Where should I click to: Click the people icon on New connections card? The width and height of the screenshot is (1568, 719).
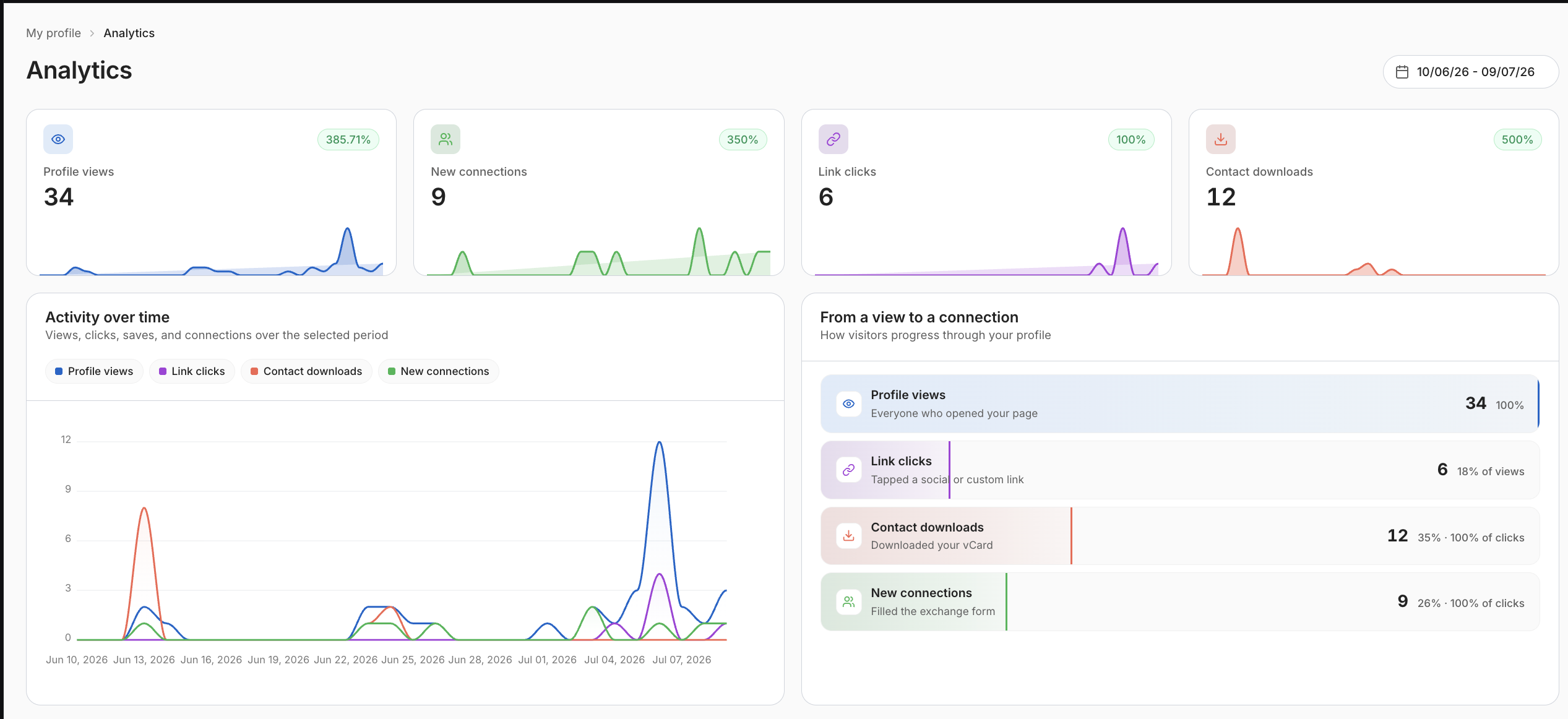coord(446,139)
